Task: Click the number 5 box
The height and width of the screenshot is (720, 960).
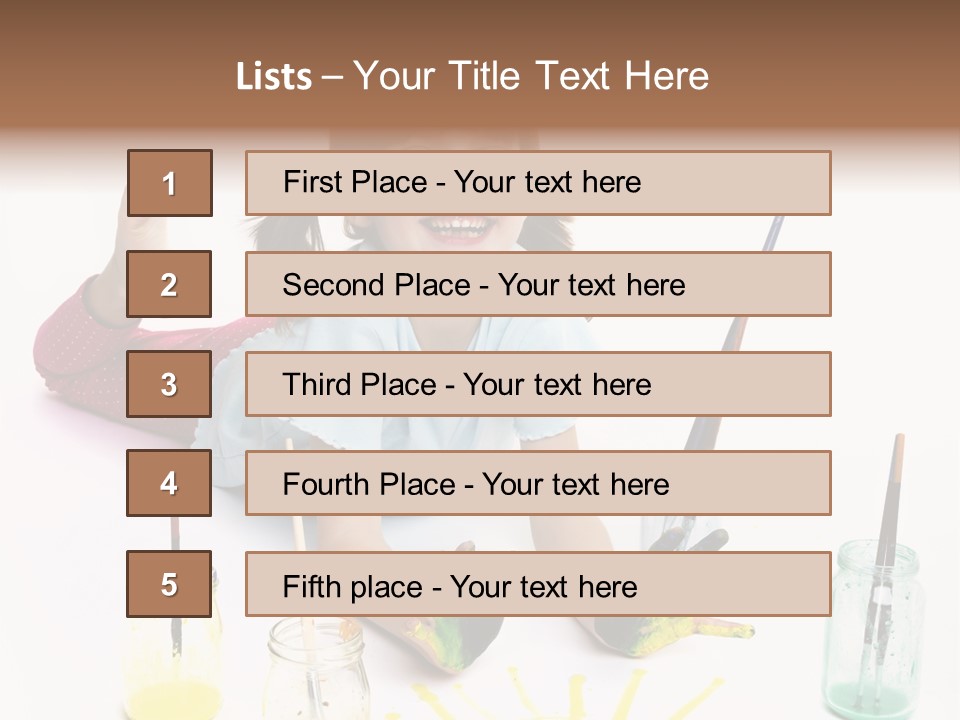Action: coord(169,584)
